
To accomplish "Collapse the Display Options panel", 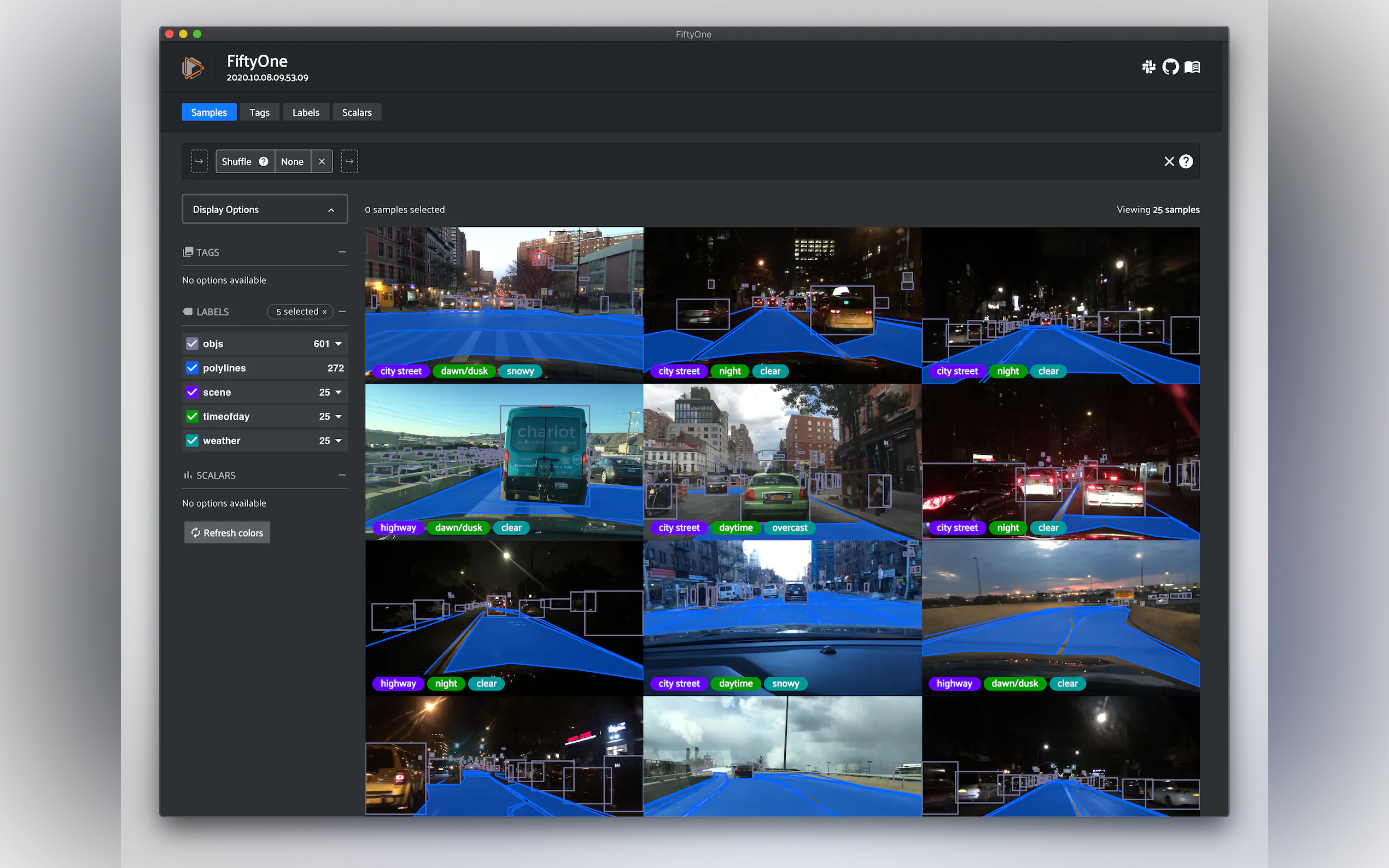I will pyautogui.click(x=331, y=210).
